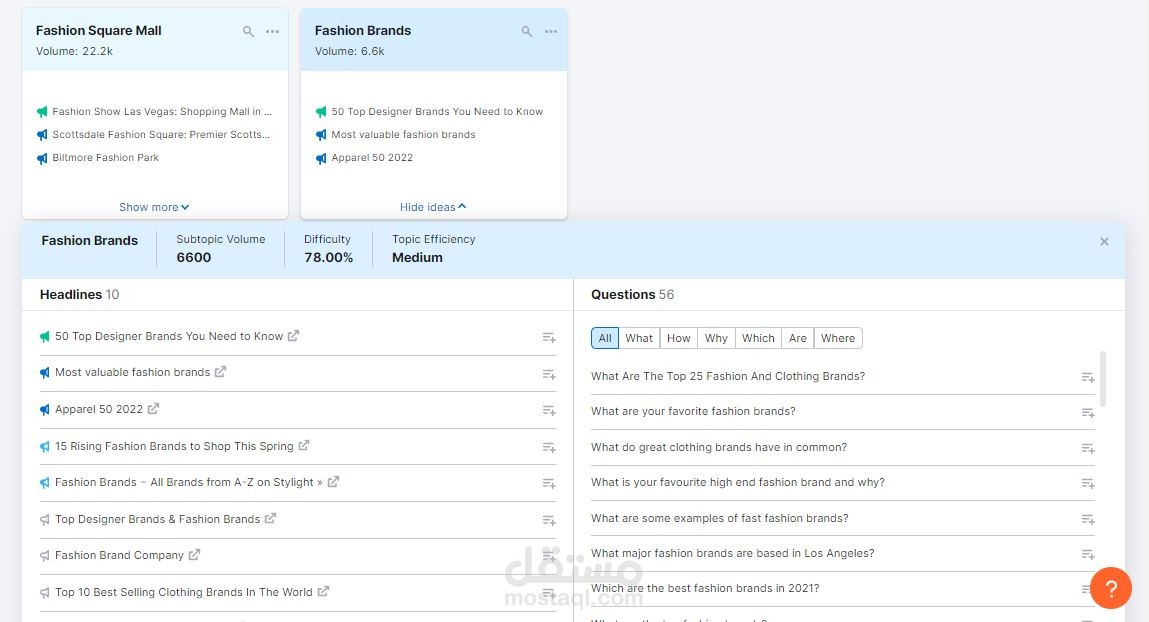Click search icon on Fashion Brands card

coord(527,32)
